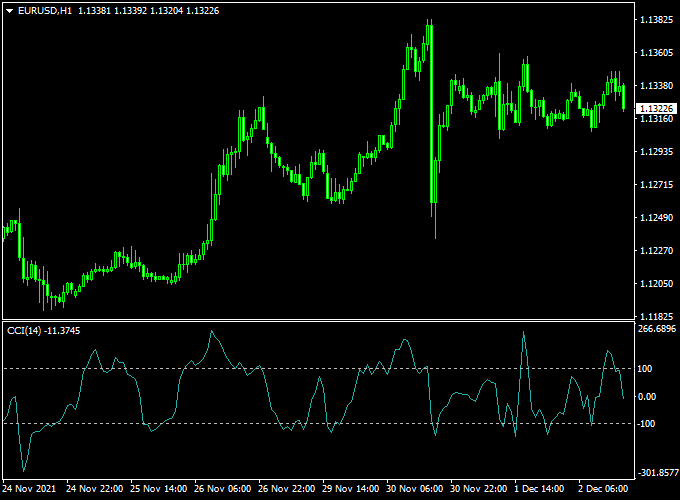Select the CCI 100 level label
This screenshot has width=680, height=500.
point(644,369)
